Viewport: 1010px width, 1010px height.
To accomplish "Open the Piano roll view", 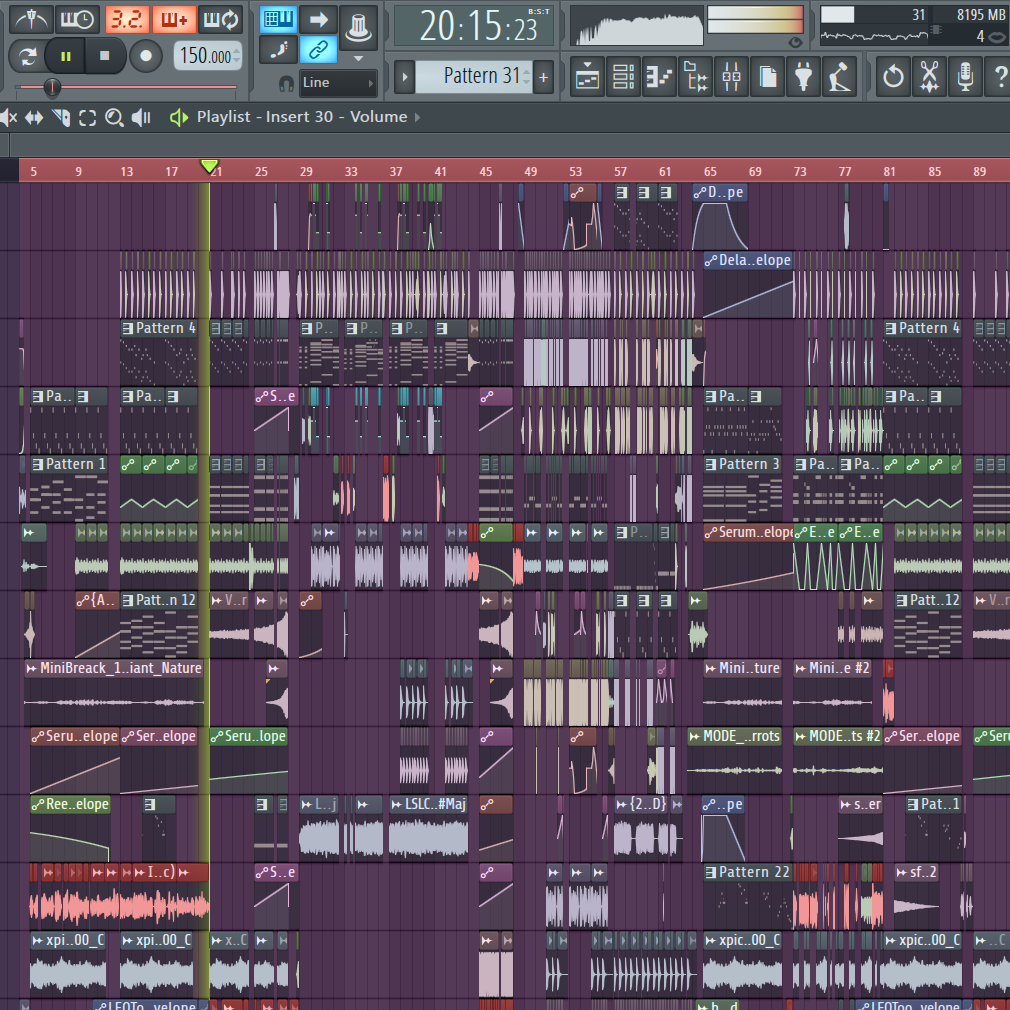I will 659,76.
